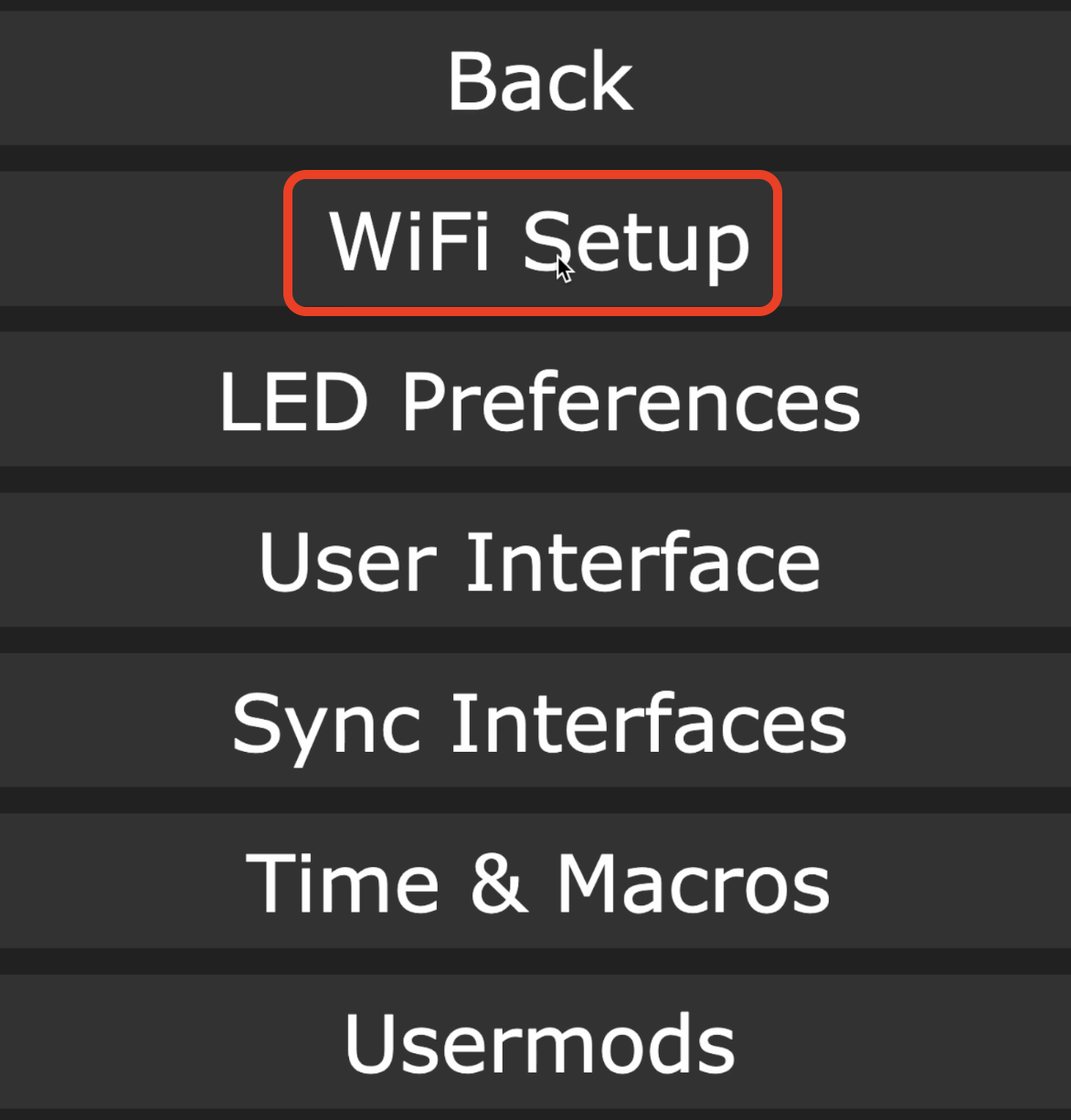Choose Sync Interfaces from the settings list
This screenshot has height=1120, width=1071.
539,723
